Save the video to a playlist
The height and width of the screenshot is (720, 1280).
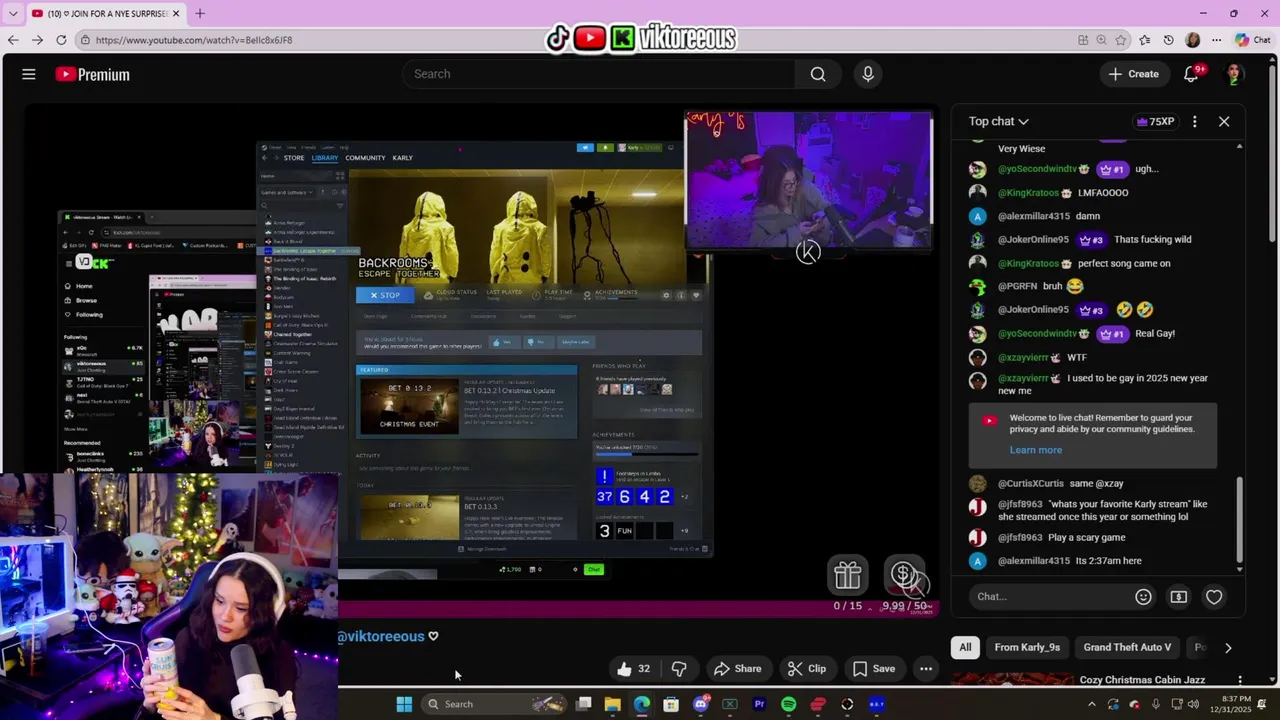coord(873,669)
